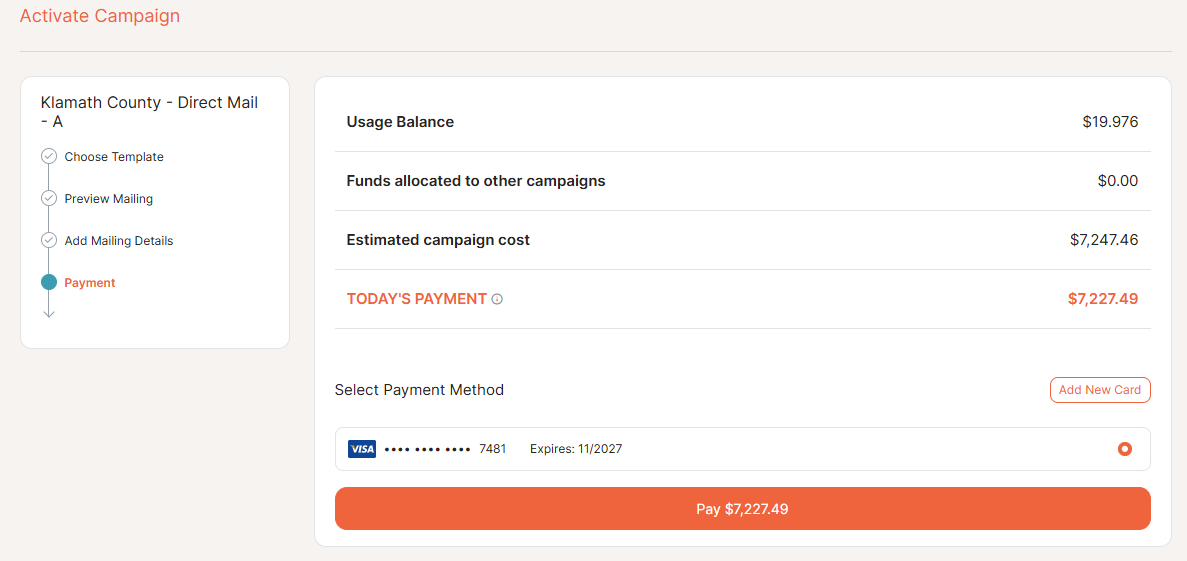
Task: Click the Preview Mailing checkmark icon
Action: tap(49, 198)
